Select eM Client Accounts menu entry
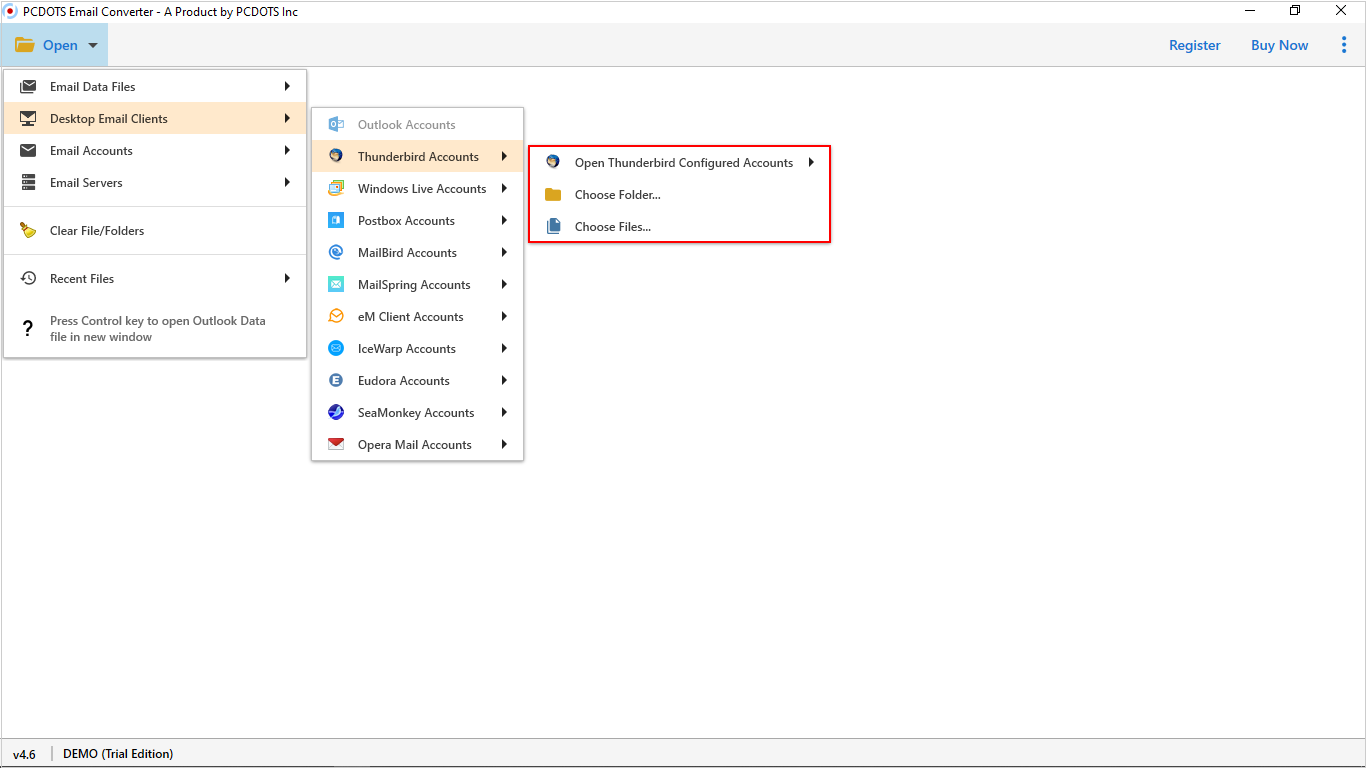The width and height of the screenshot is (1366, 768). [418, 317]
